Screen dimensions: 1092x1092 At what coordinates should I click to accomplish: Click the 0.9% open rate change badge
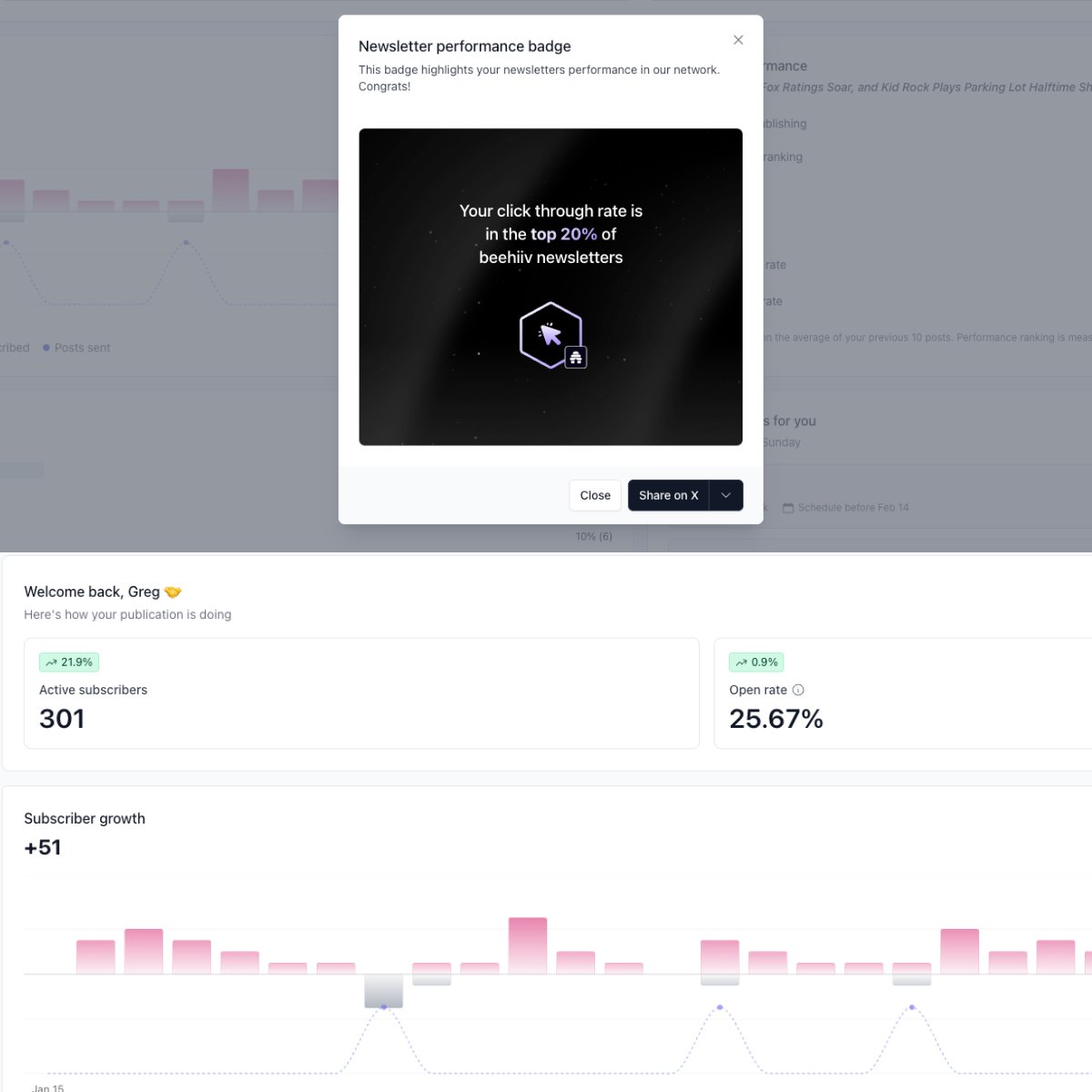pos(757,662)
